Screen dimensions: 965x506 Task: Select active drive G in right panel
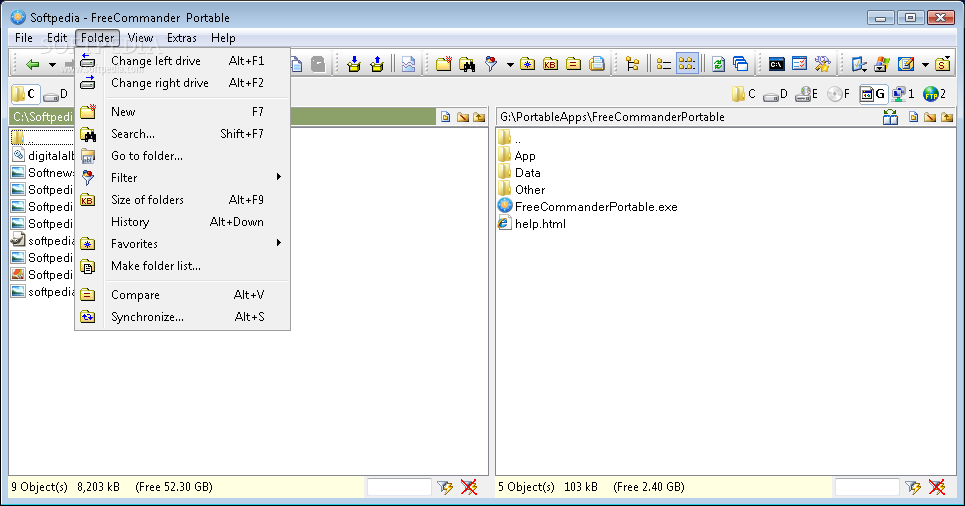coord(873,94)
